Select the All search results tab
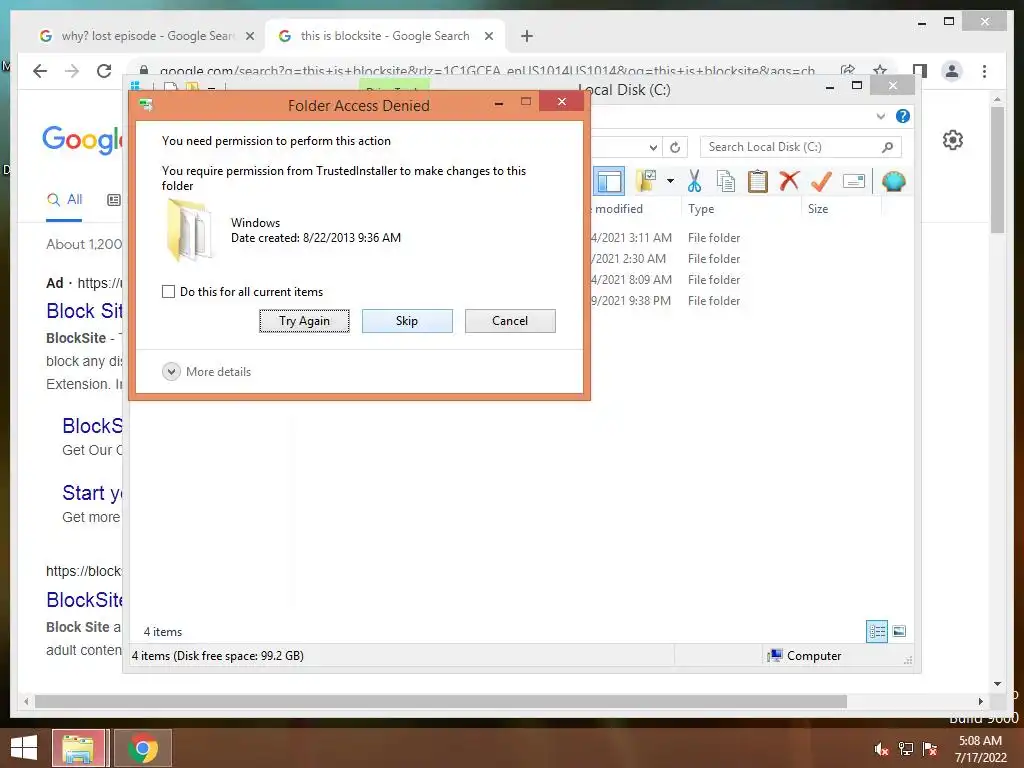The height and width of the screenshot is (768, 1024). tap(64, 200)
